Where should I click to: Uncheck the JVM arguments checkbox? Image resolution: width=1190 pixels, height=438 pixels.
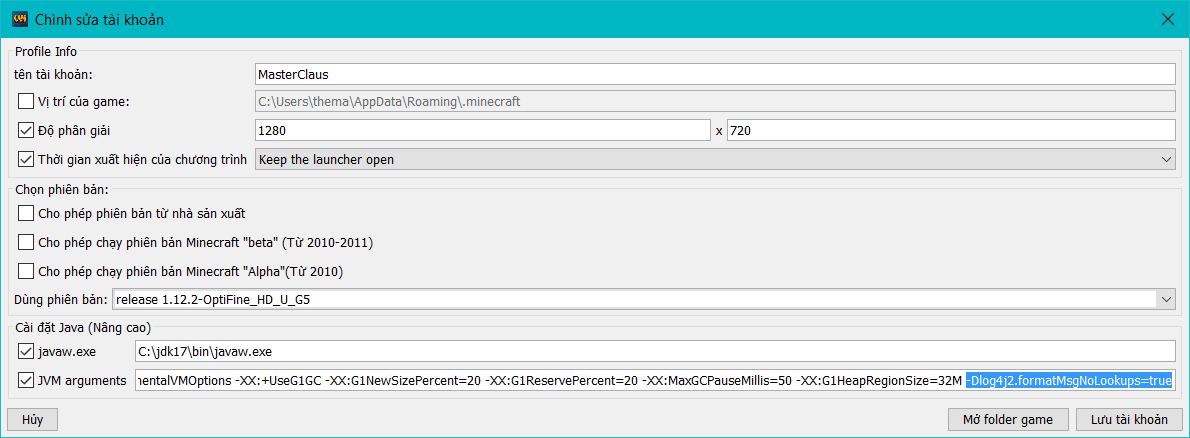[26, 380]
